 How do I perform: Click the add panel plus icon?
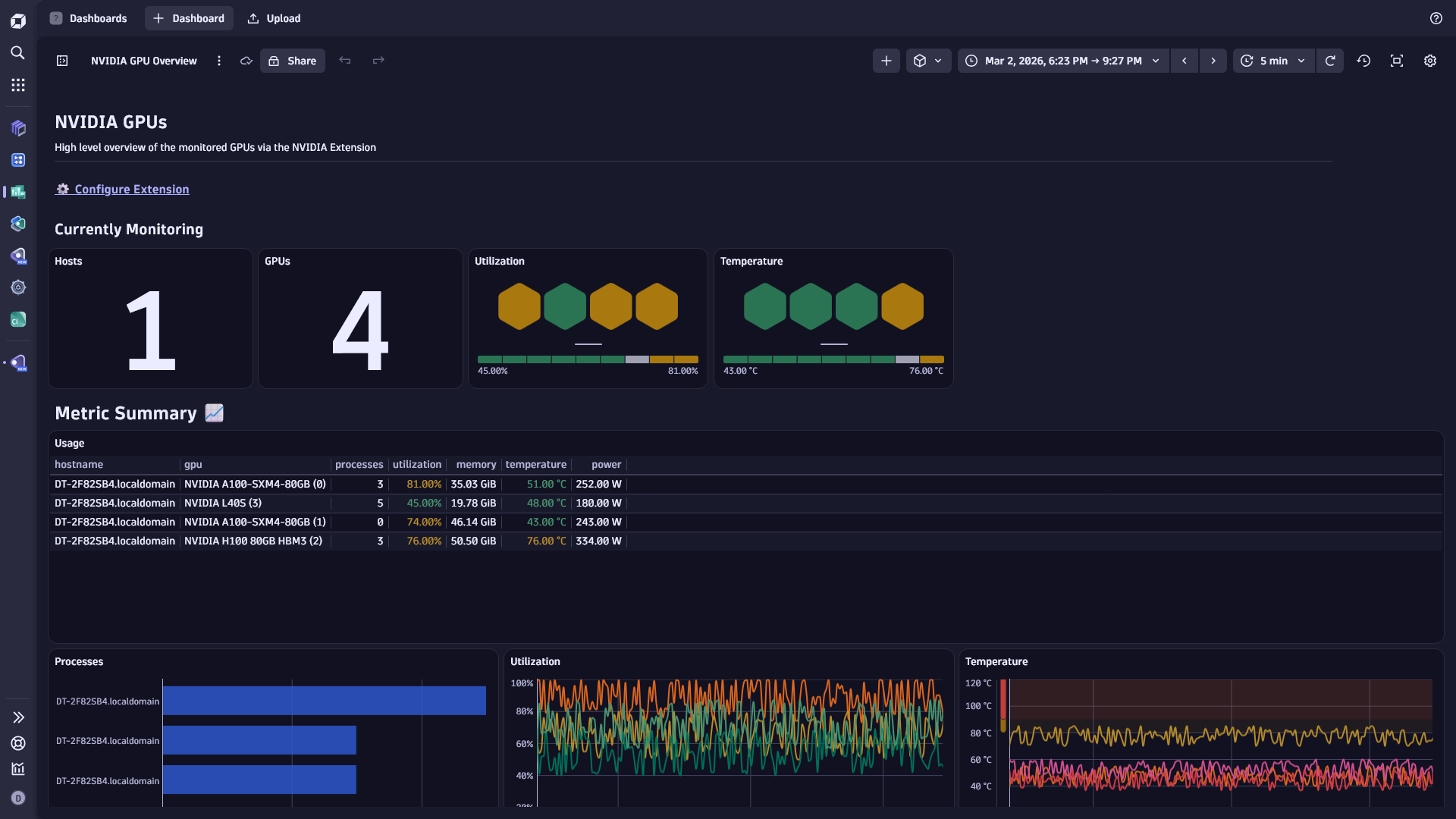tap(886, 61)
